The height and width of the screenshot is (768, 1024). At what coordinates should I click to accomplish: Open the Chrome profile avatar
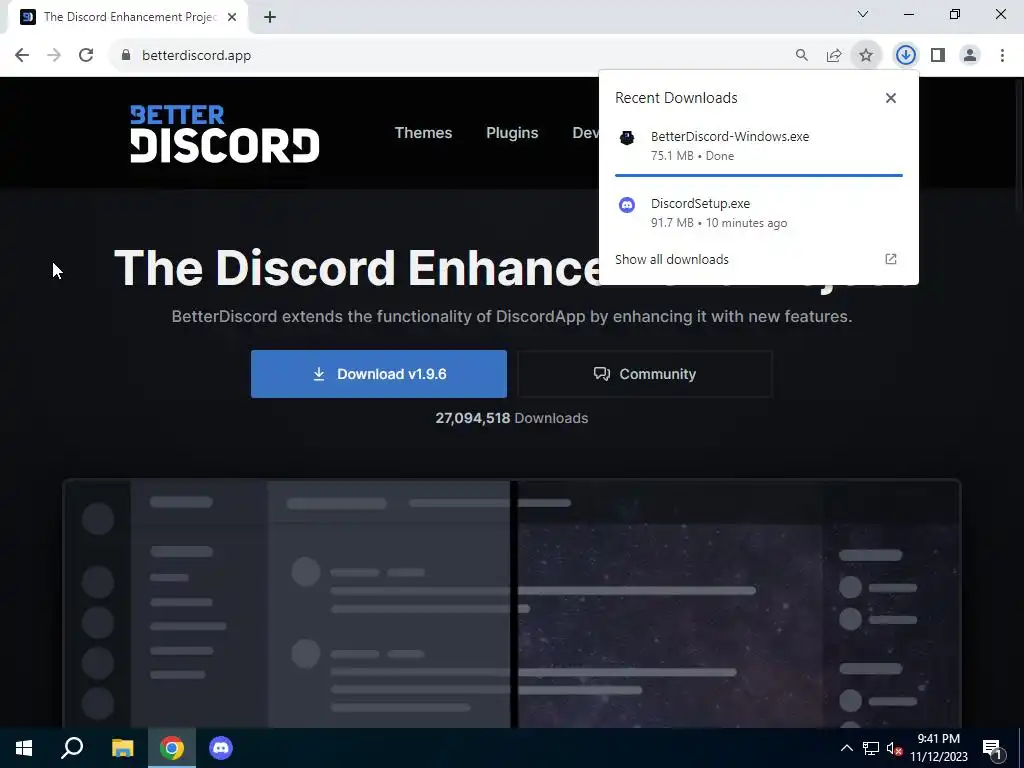(x=970, y=56)
